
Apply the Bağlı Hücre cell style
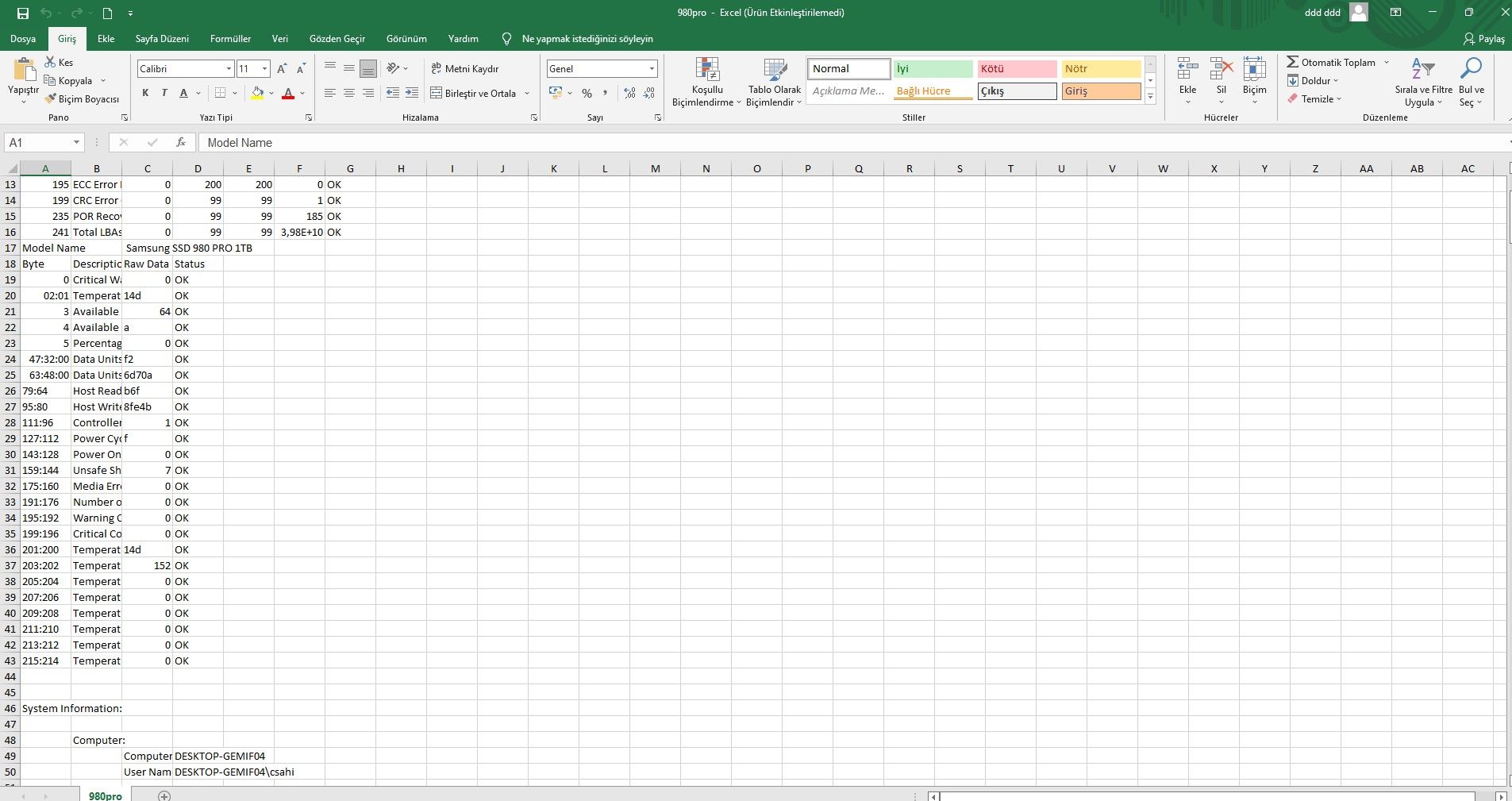[933, 91]
